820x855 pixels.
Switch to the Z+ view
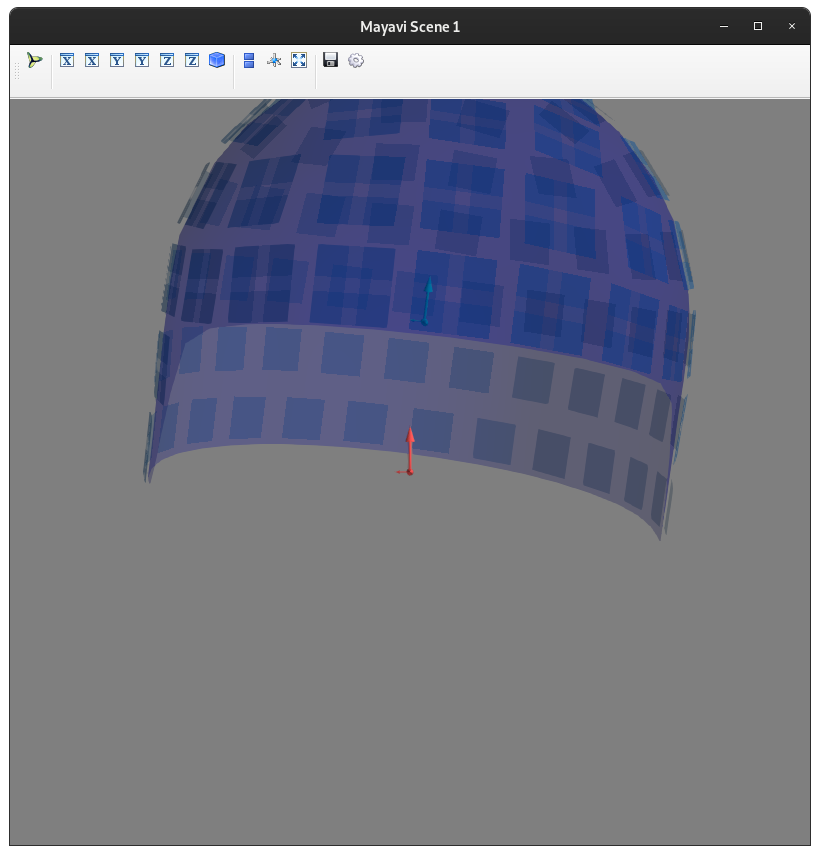(x=166, y=60)
